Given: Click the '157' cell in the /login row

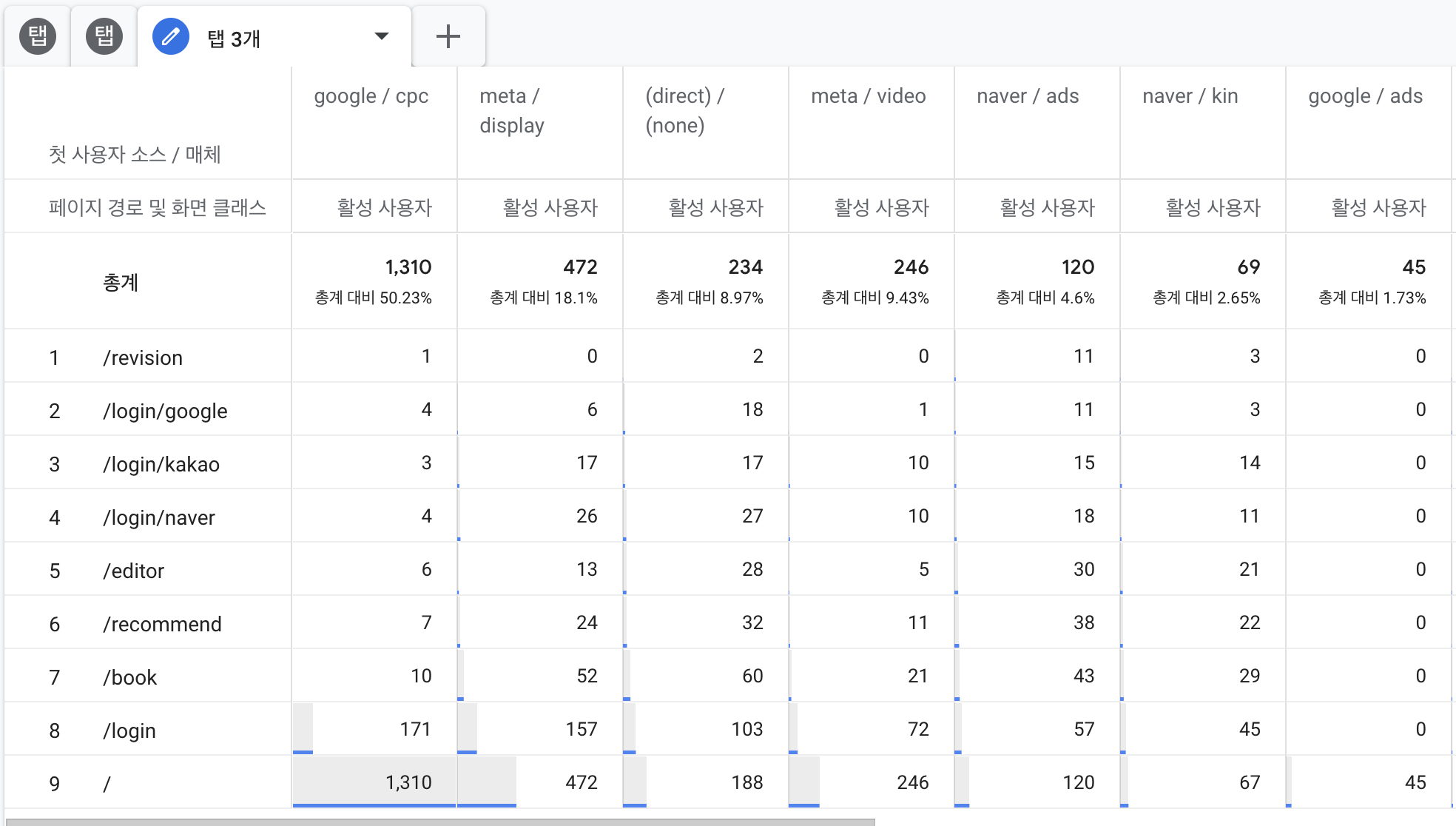Looking at the screenshot, I should pos(582,729).
